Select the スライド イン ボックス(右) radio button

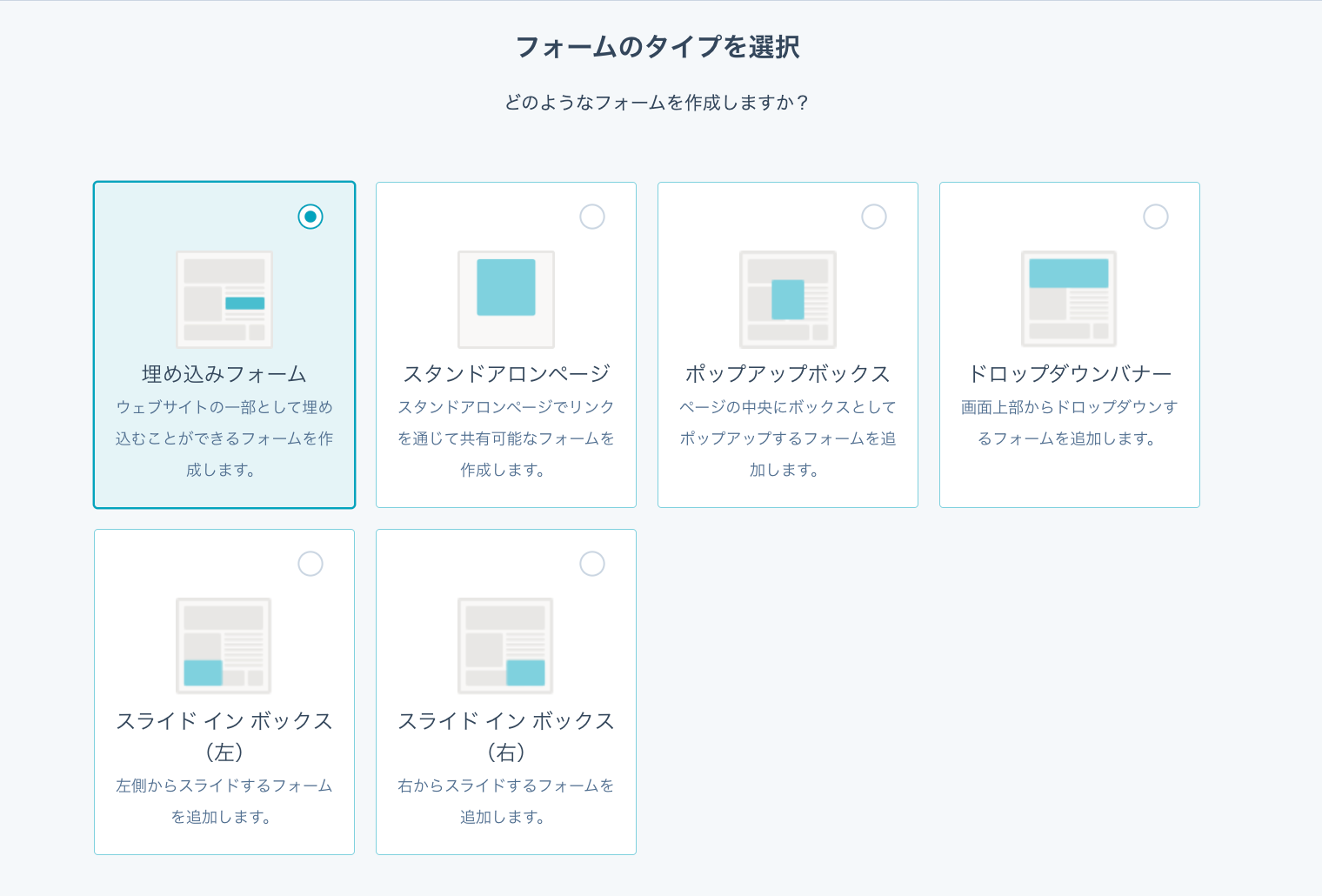592,564
